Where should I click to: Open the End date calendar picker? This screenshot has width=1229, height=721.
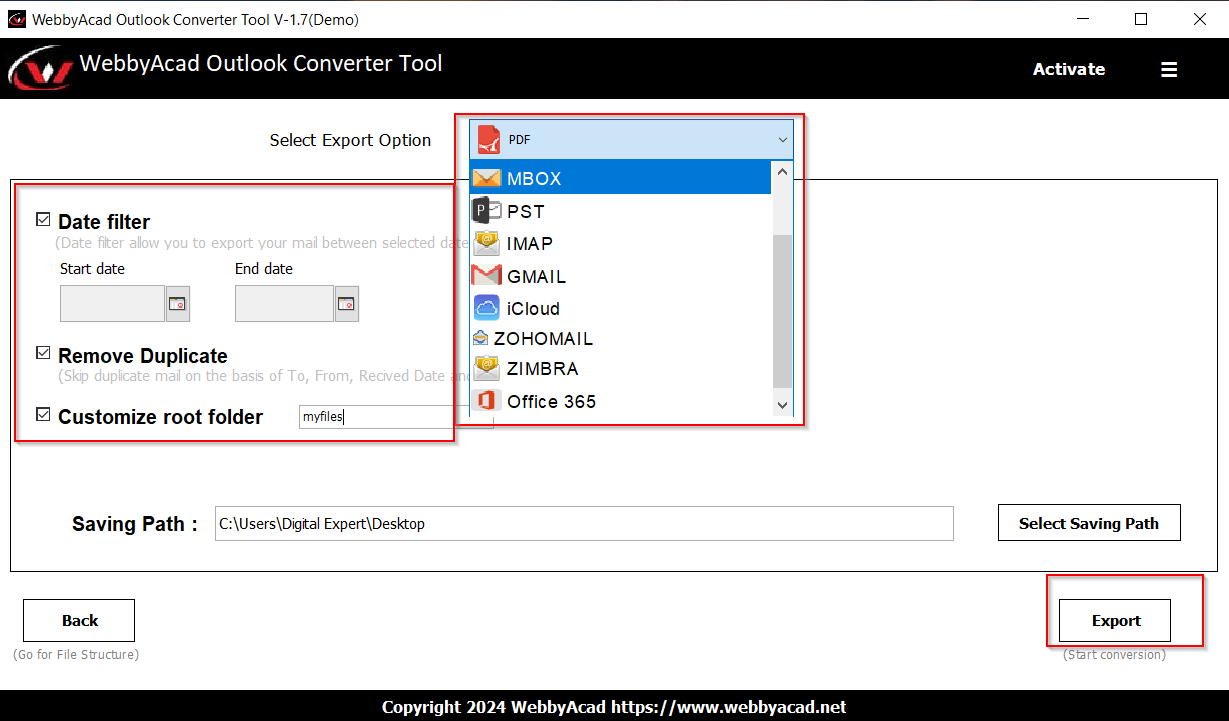(x=346, y=303)
